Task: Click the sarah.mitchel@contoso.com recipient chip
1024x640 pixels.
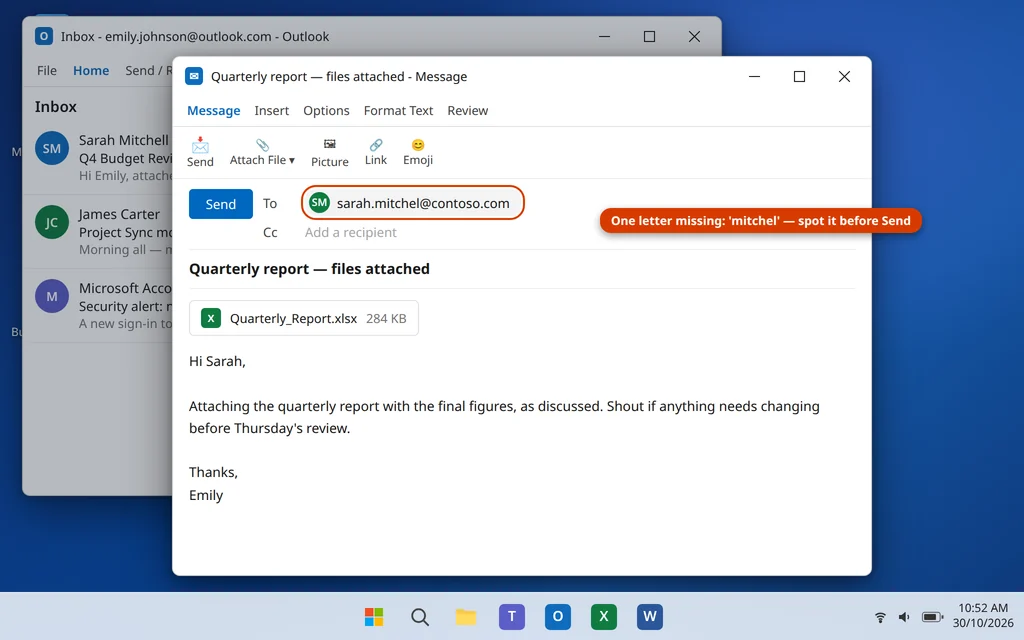Action: tap(413, 202)
